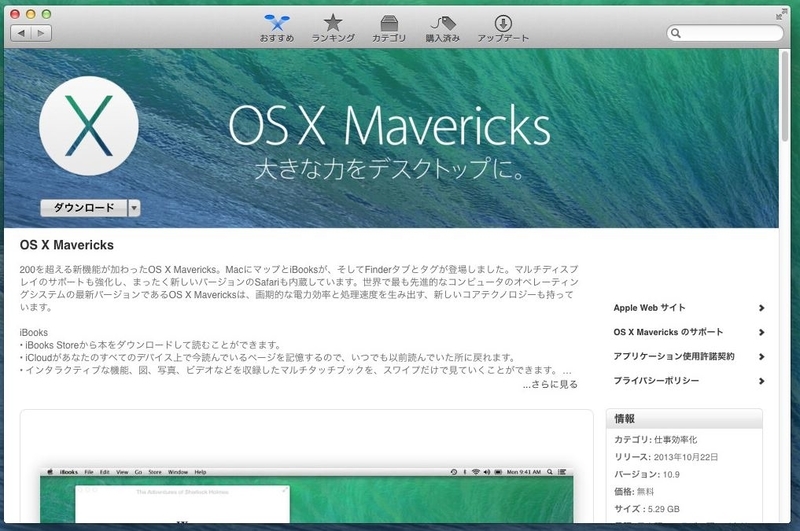Click the OS X Mavericks round X icon
This screenshot has width=800, height=531.
pyautogui.click(x=89, y=126)
